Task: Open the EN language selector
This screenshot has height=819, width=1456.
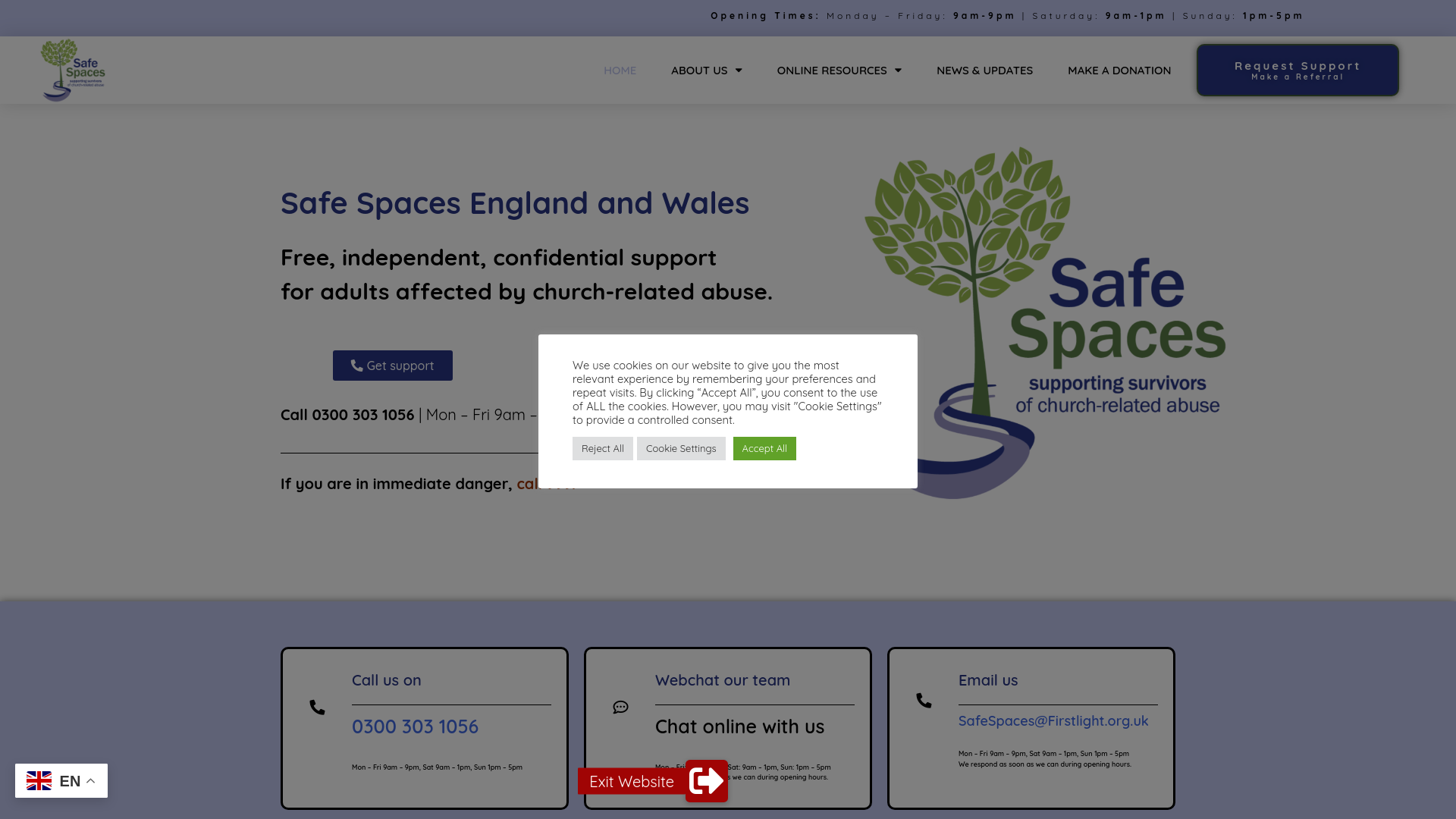Action: coord(61,781)
